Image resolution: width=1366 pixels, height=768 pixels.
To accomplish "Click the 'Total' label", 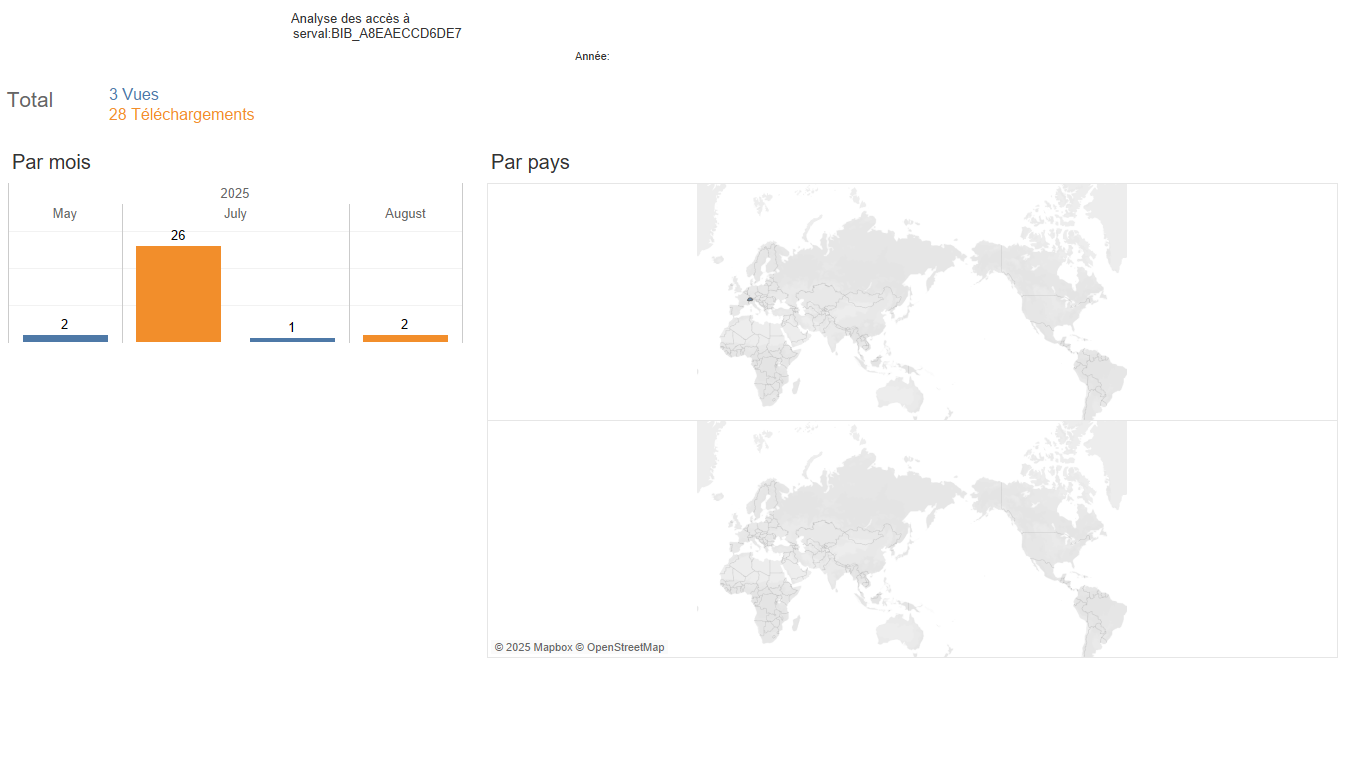I will [30, 100].
